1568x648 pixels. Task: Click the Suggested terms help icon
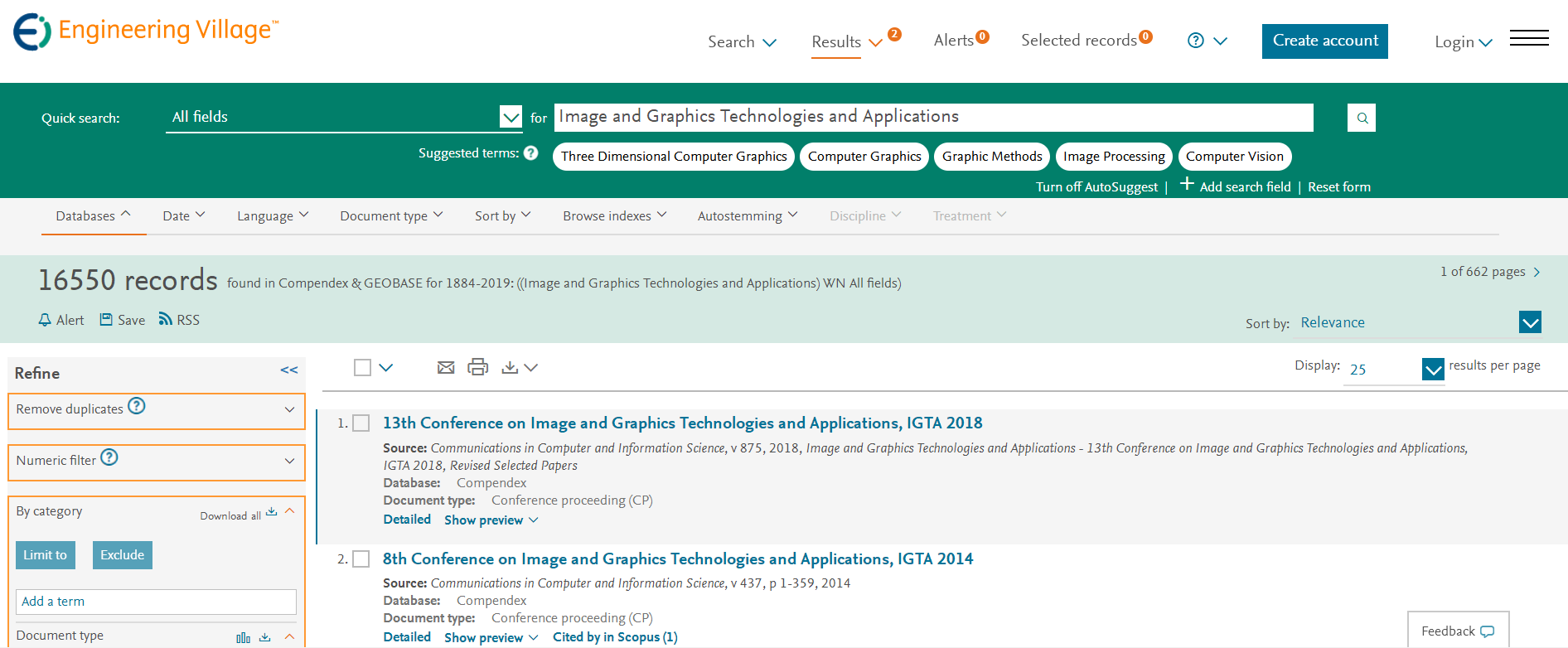531,152
